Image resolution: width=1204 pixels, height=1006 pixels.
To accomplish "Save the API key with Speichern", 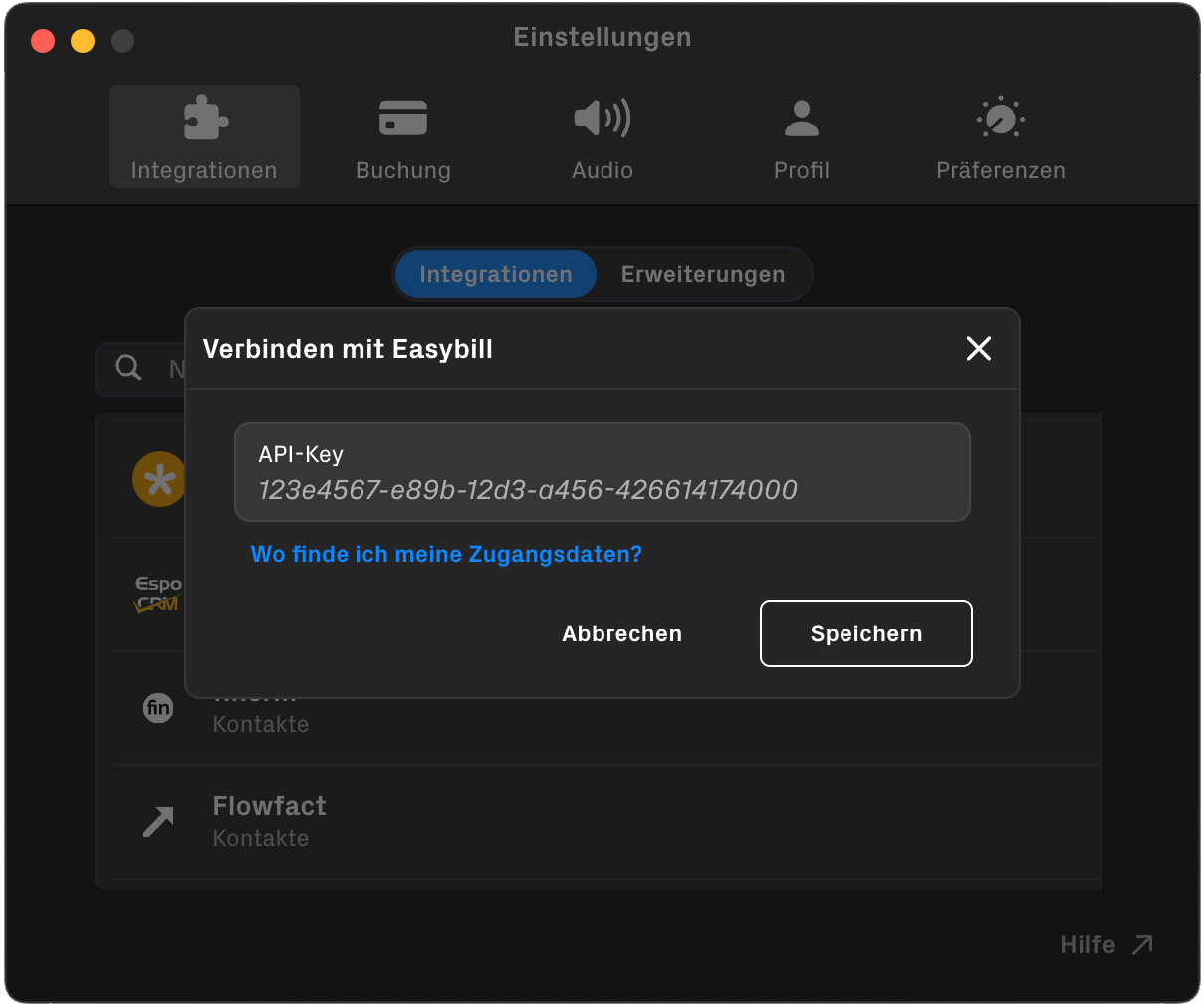I will pos(865,632).
